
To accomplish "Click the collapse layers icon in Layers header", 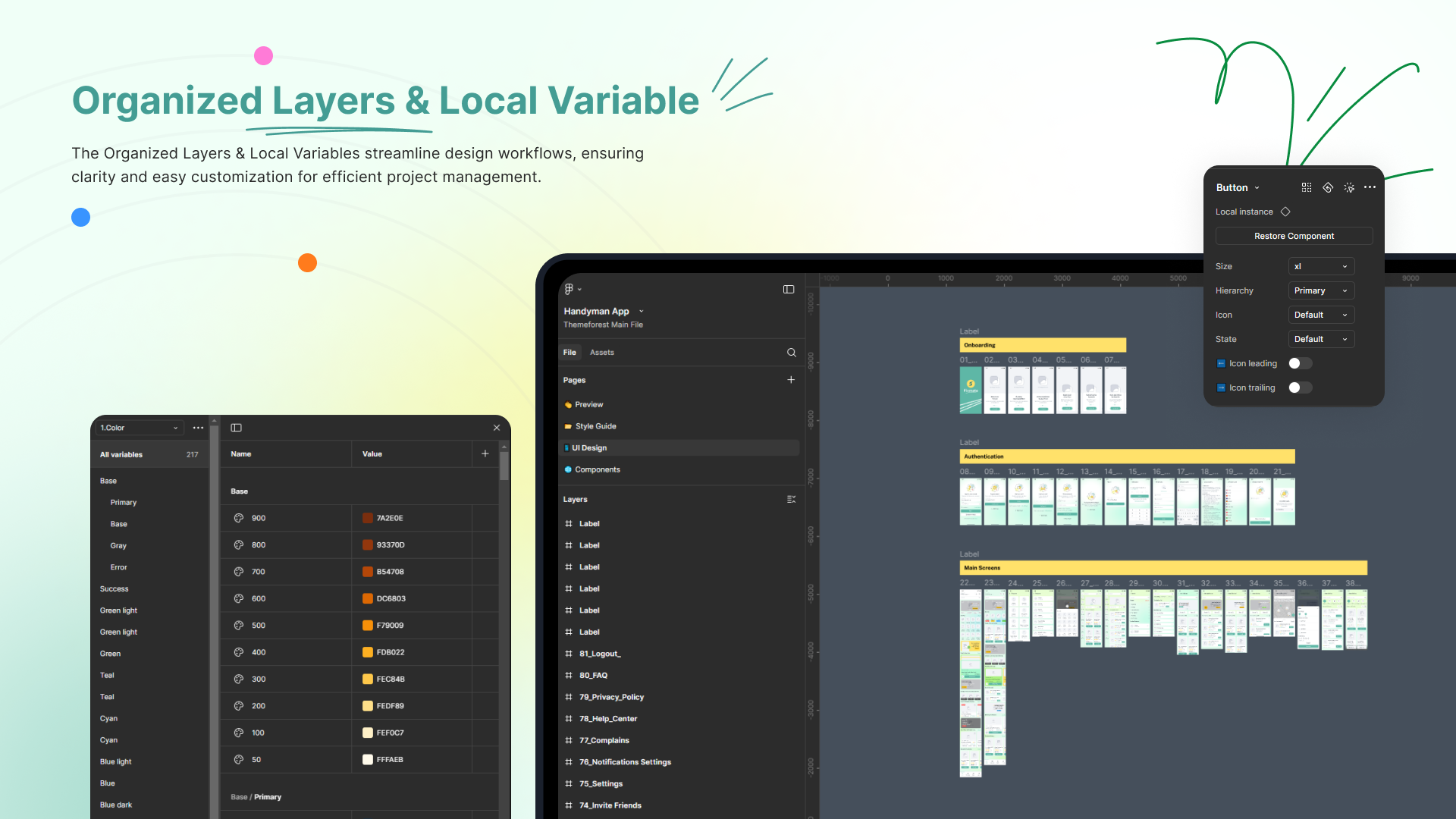I will coord(791,499).
